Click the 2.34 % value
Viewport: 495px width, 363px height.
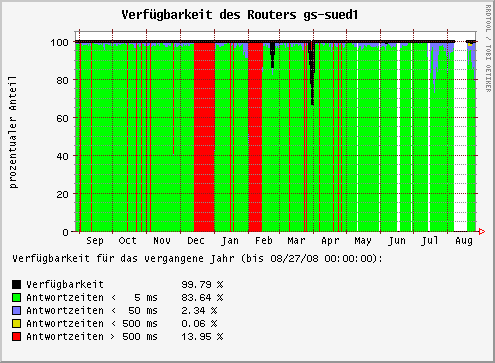[199, 311]
